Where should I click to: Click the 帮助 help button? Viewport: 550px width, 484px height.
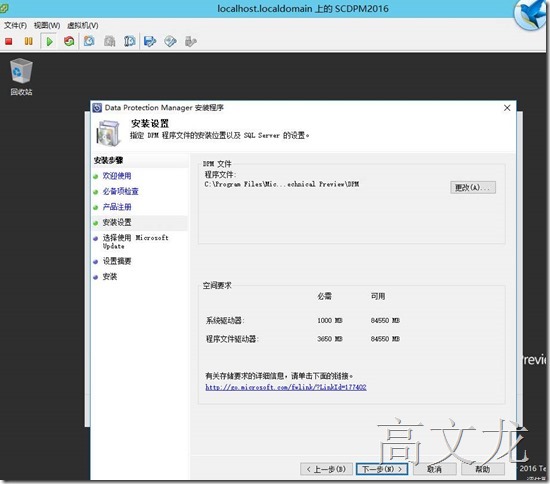tap(483, 469)
